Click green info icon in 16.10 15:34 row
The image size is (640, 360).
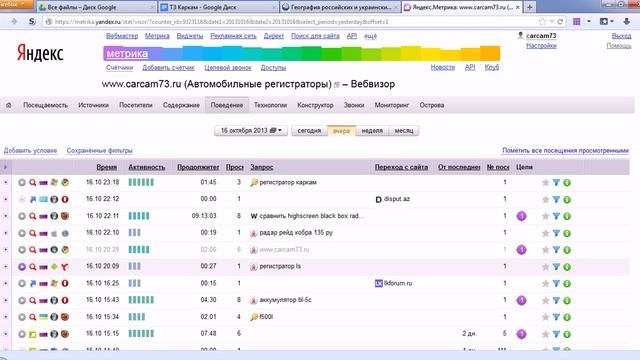(567, 317)
